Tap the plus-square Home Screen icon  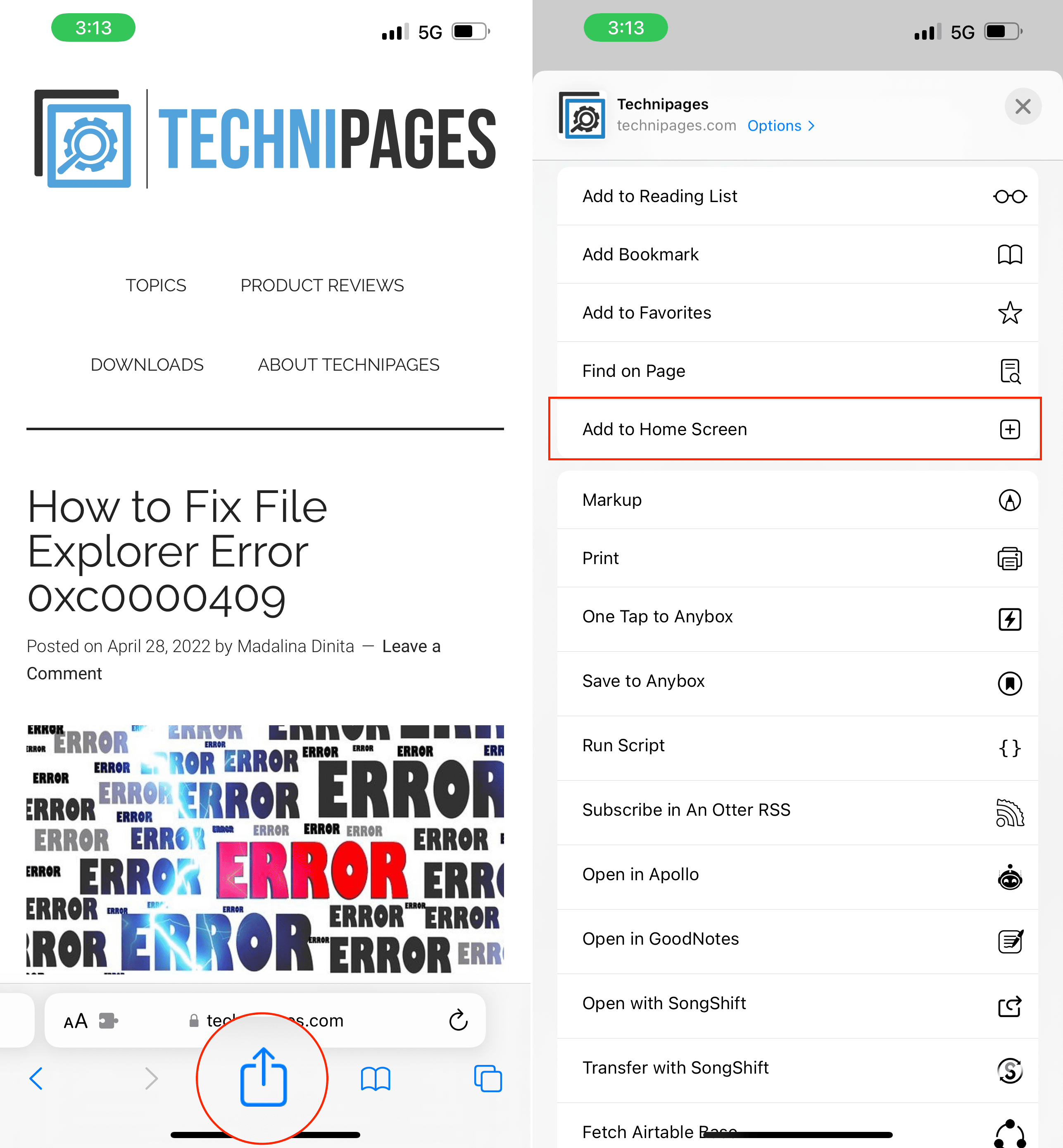pos(1010,429)
